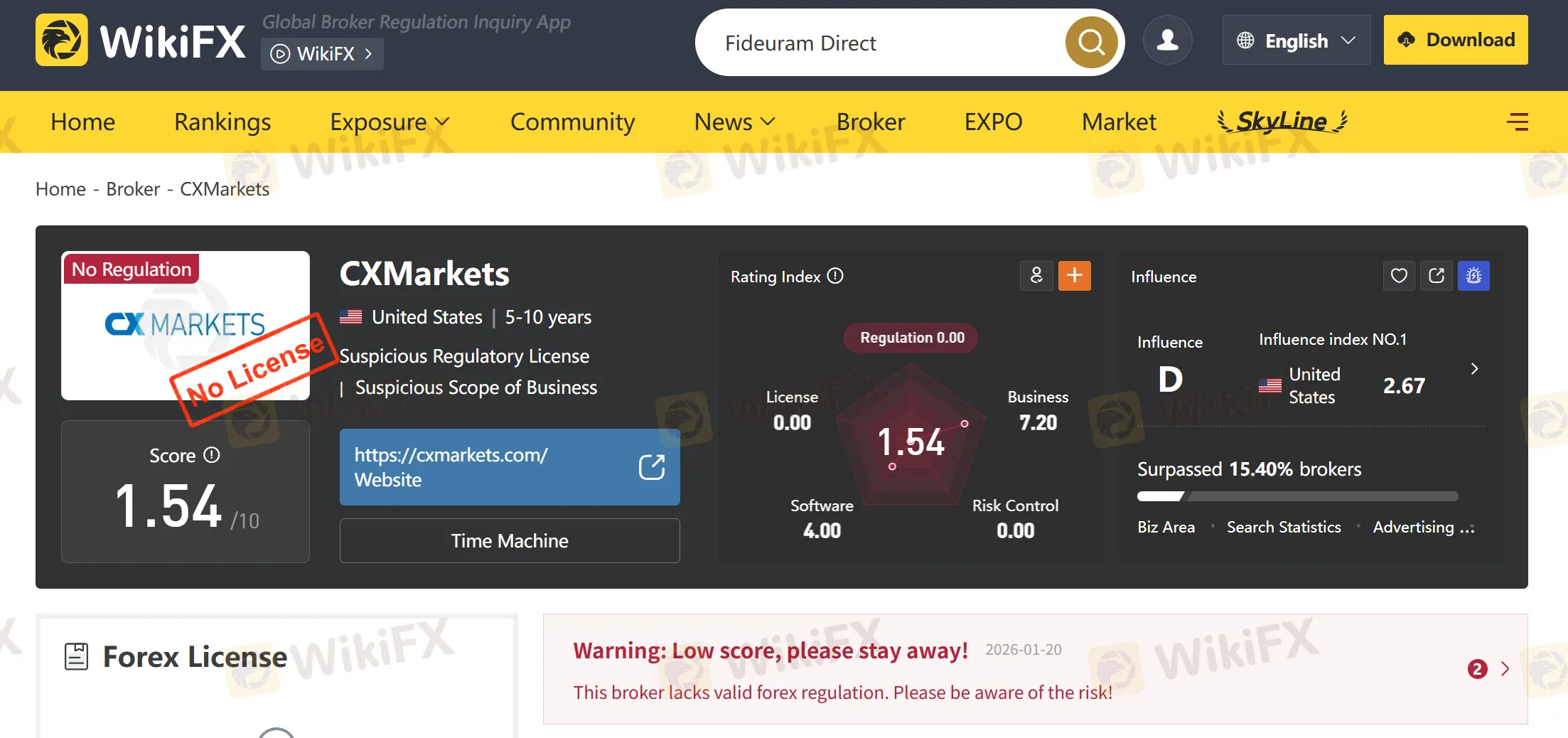Click the Rating Index info icon
Image resolution: width=1568 pixels, height=738 pixels.
click(x=836, y=276)
